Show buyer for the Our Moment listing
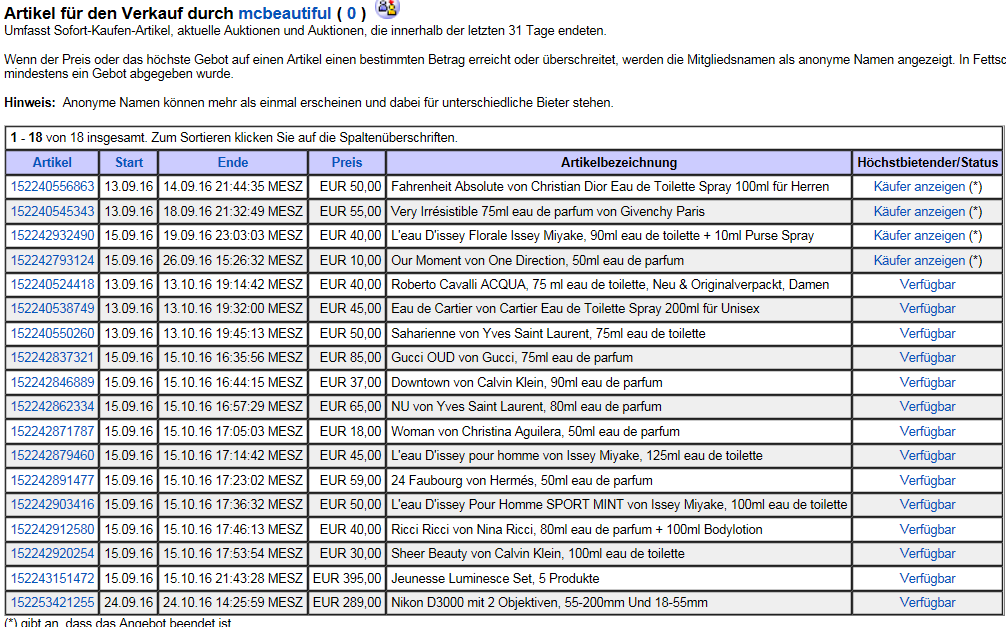The height and width of the screenshot is (627, 1006). 919,261
